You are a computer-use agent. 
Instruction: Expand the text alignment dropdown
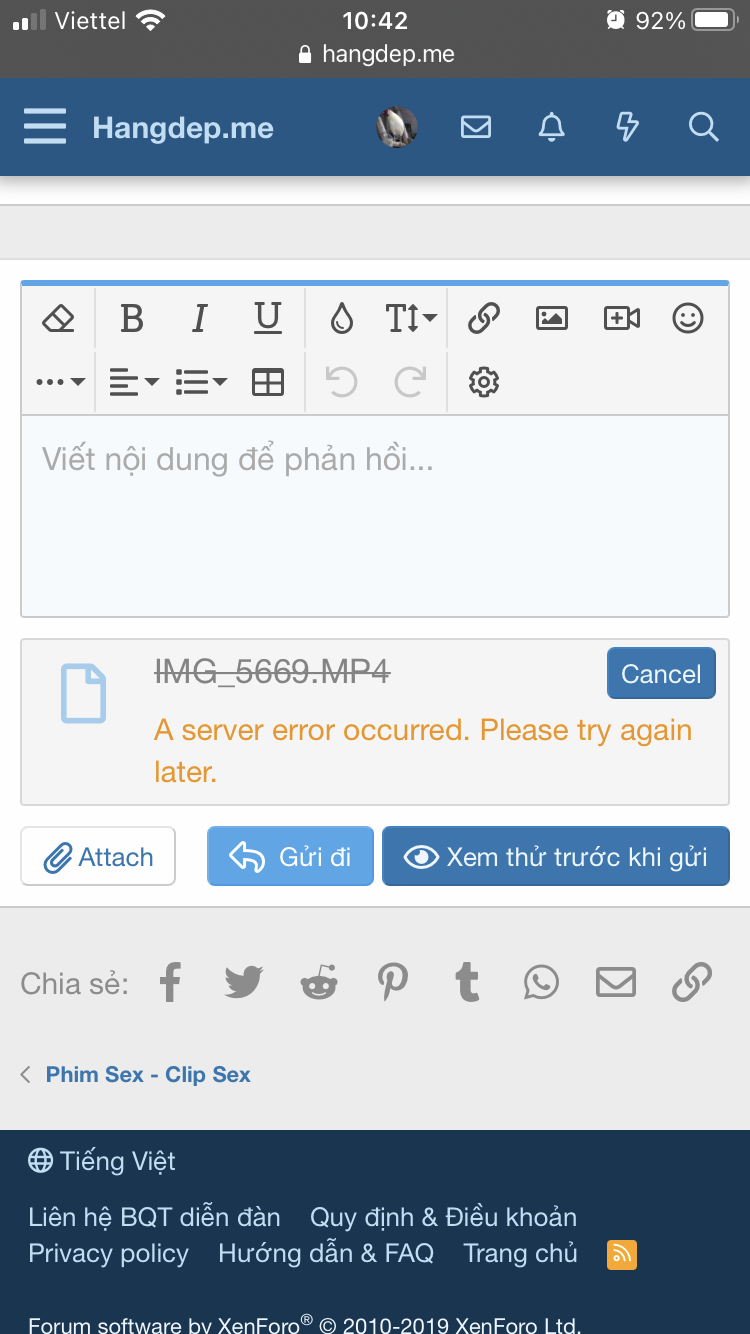133,382
